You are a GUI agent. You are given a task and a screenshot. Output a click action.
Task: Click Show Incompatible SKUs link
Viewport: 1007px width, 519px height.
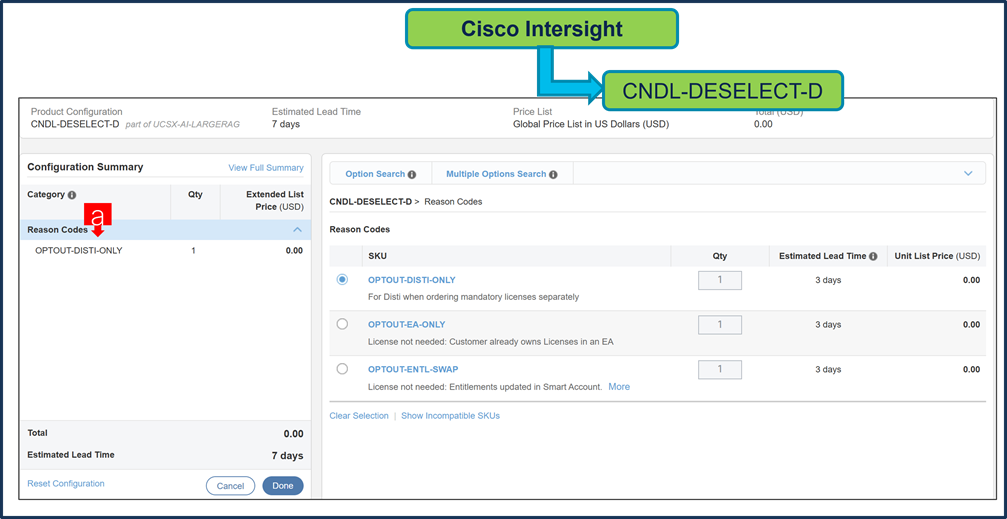[450, 416]
